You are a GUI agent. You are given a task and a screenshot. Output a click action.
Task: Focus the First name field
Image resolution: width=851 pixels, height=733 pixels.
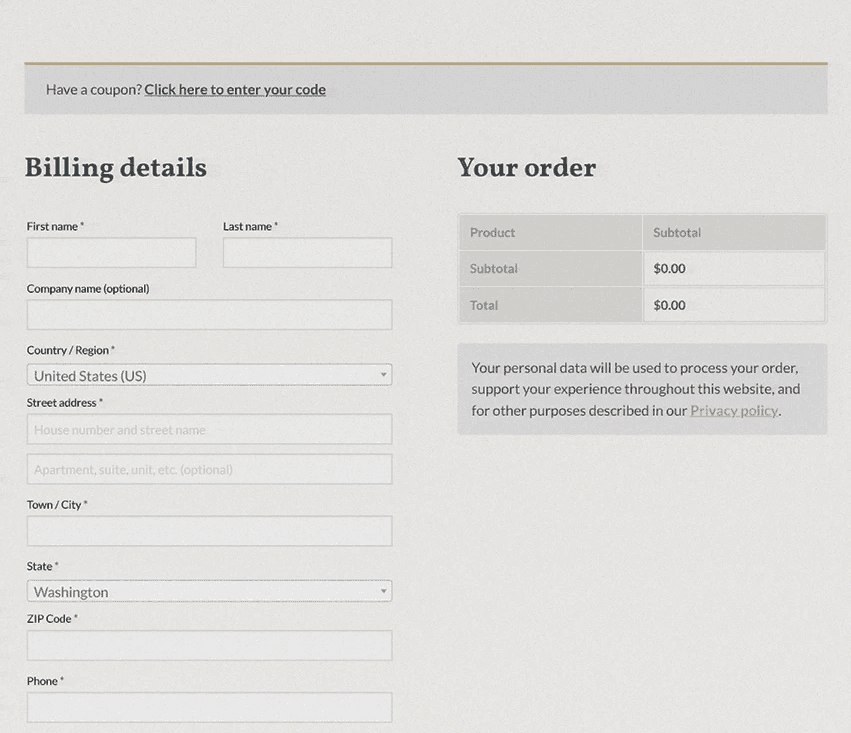[x=111, y=252]
